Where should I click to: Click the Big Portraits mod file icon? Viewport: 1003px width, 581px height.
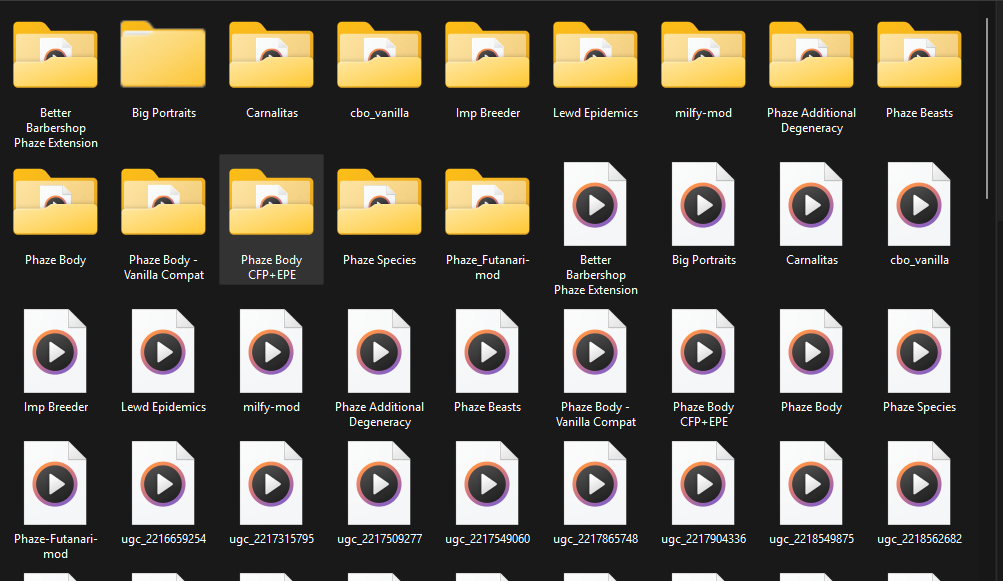click(703, 204)
